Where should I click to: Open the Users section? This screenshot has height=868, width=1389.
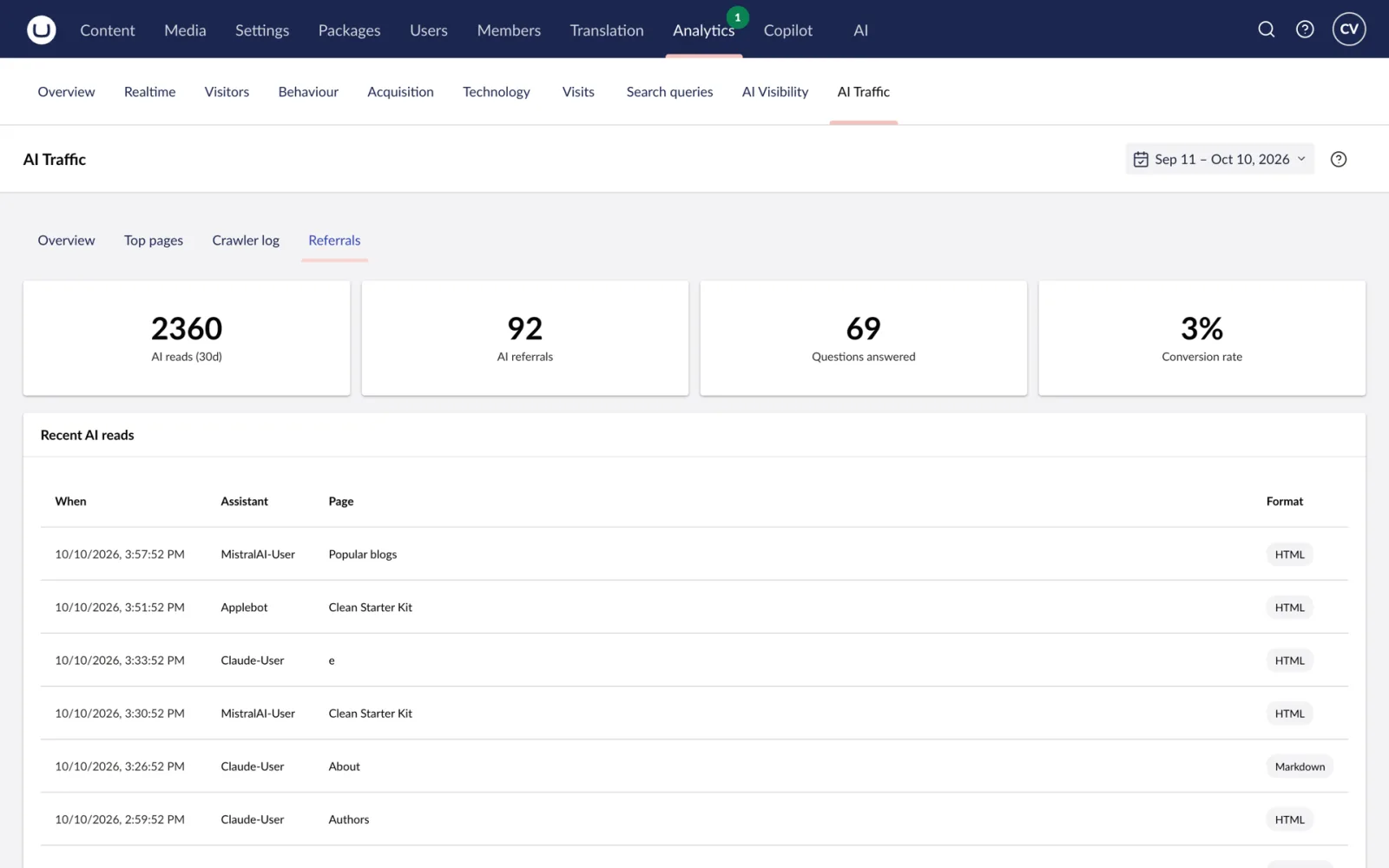pyautogui.click(x=429, y=30)
